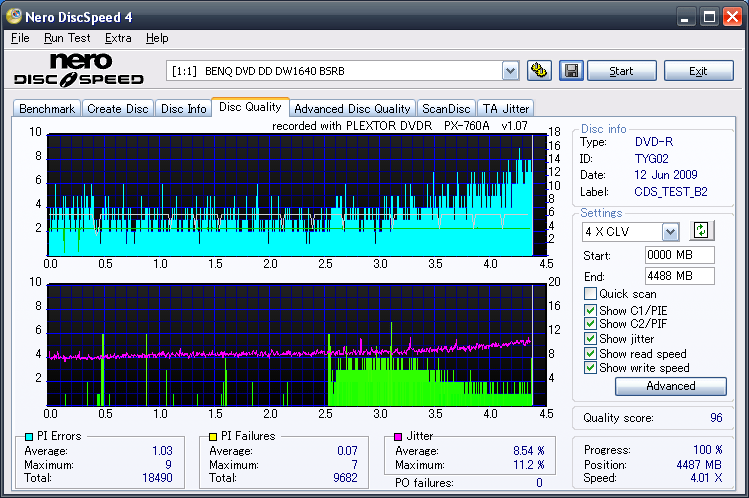Click the End position MB field
749x498 pixels.
679,276
